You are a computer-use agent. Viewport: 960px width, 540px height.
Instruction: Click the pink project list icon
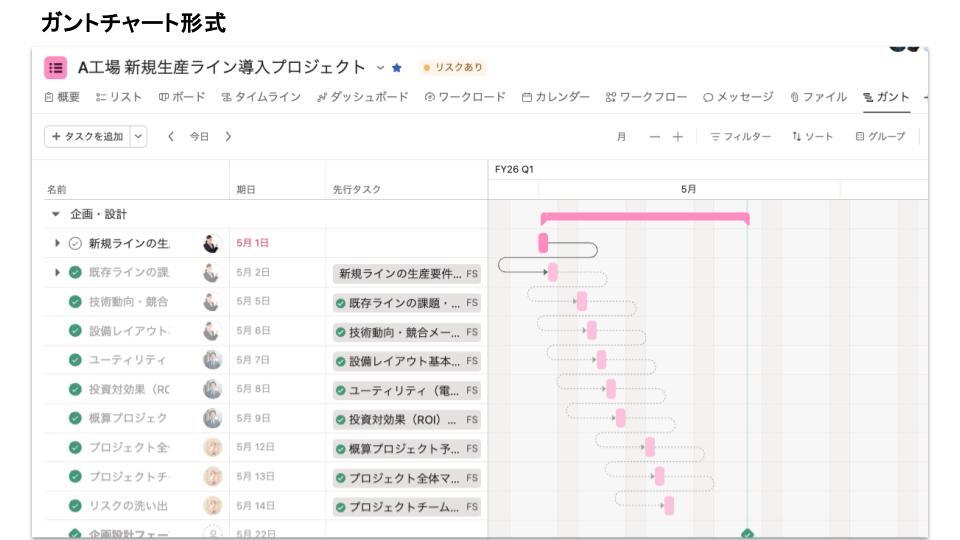(56, 68)
